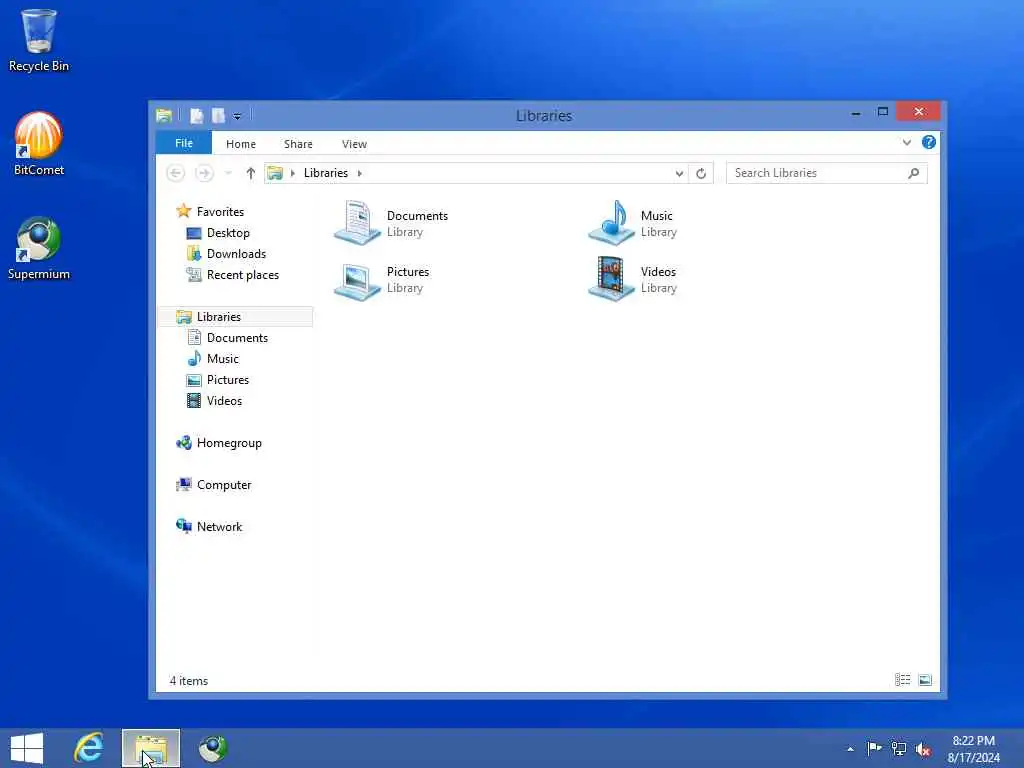
Task: Open Help with the blue question icon
Action: [929, 142]
